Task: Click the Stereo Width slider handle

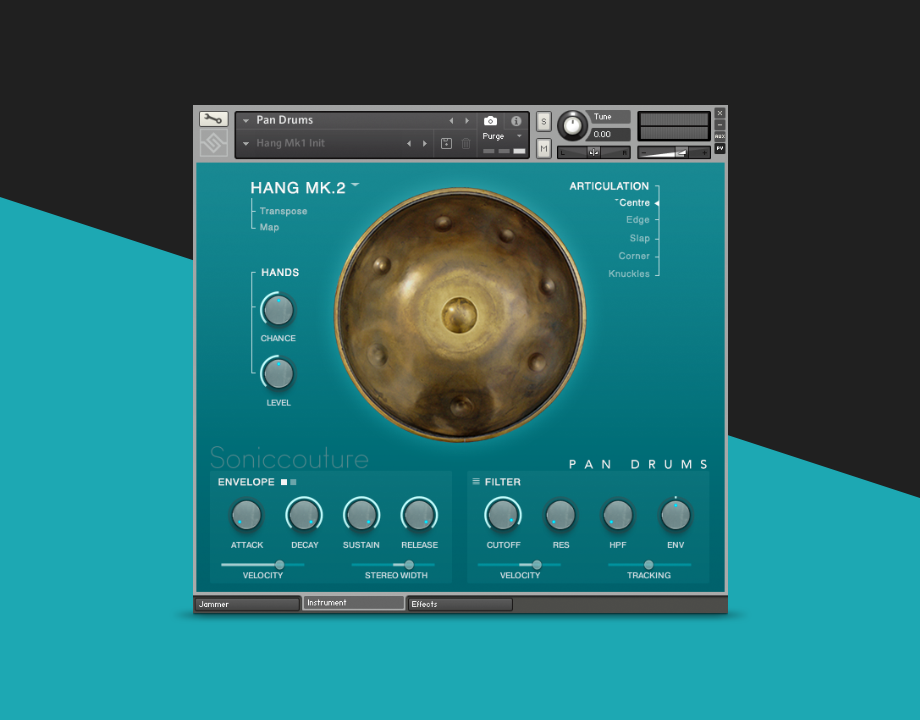Action: (409, 565)
